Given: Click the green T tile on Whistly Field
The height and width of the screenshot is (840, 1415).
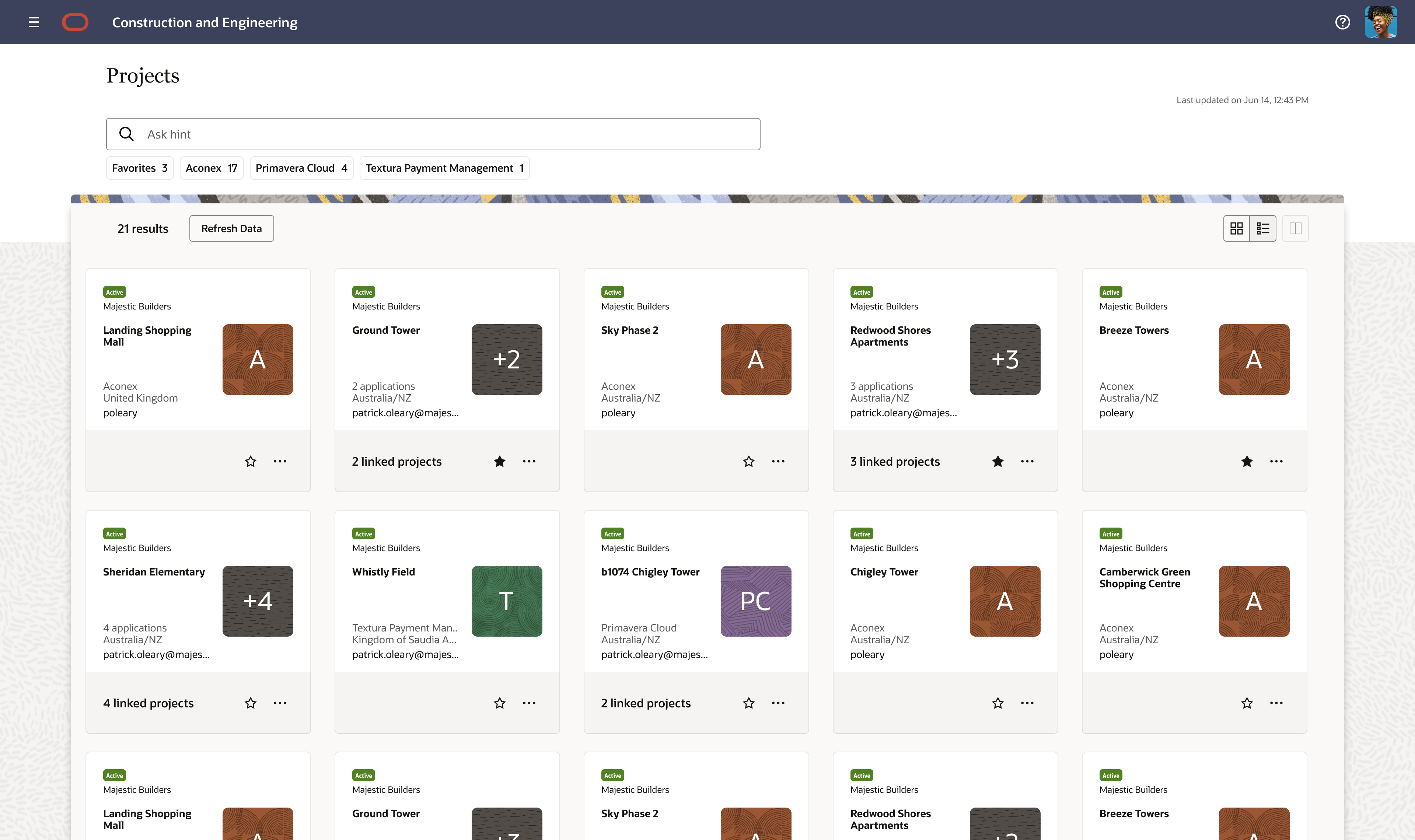Looking at the screenshot, I should [507, 601].
